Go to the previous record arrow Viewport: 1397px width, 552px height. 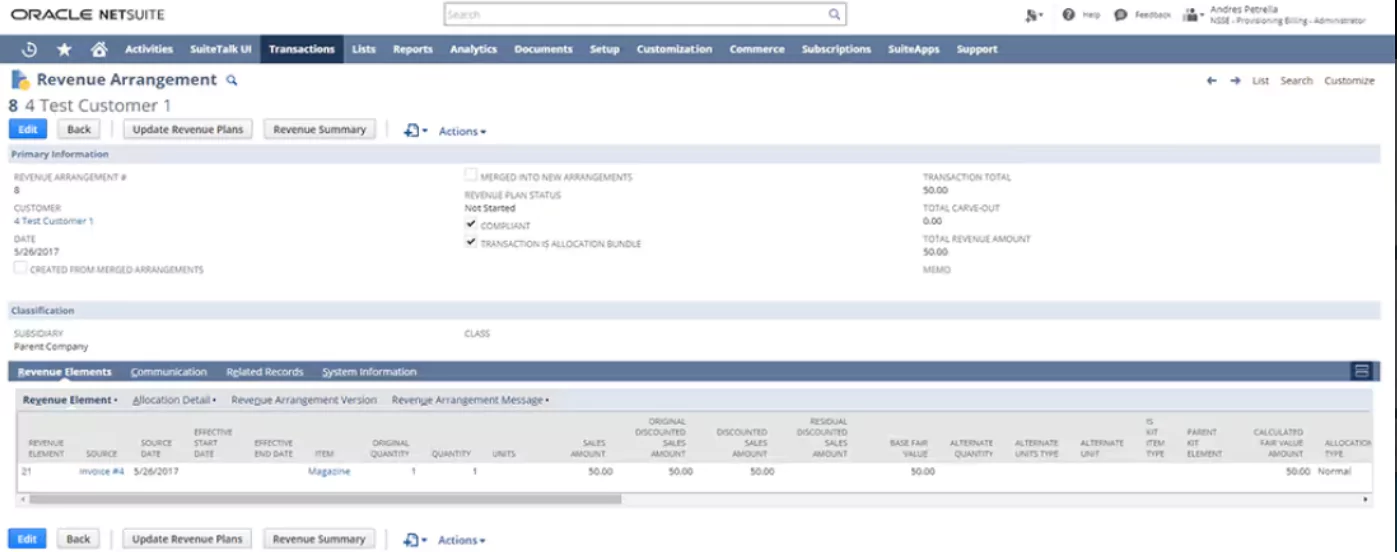click(x=1211, y=81)
